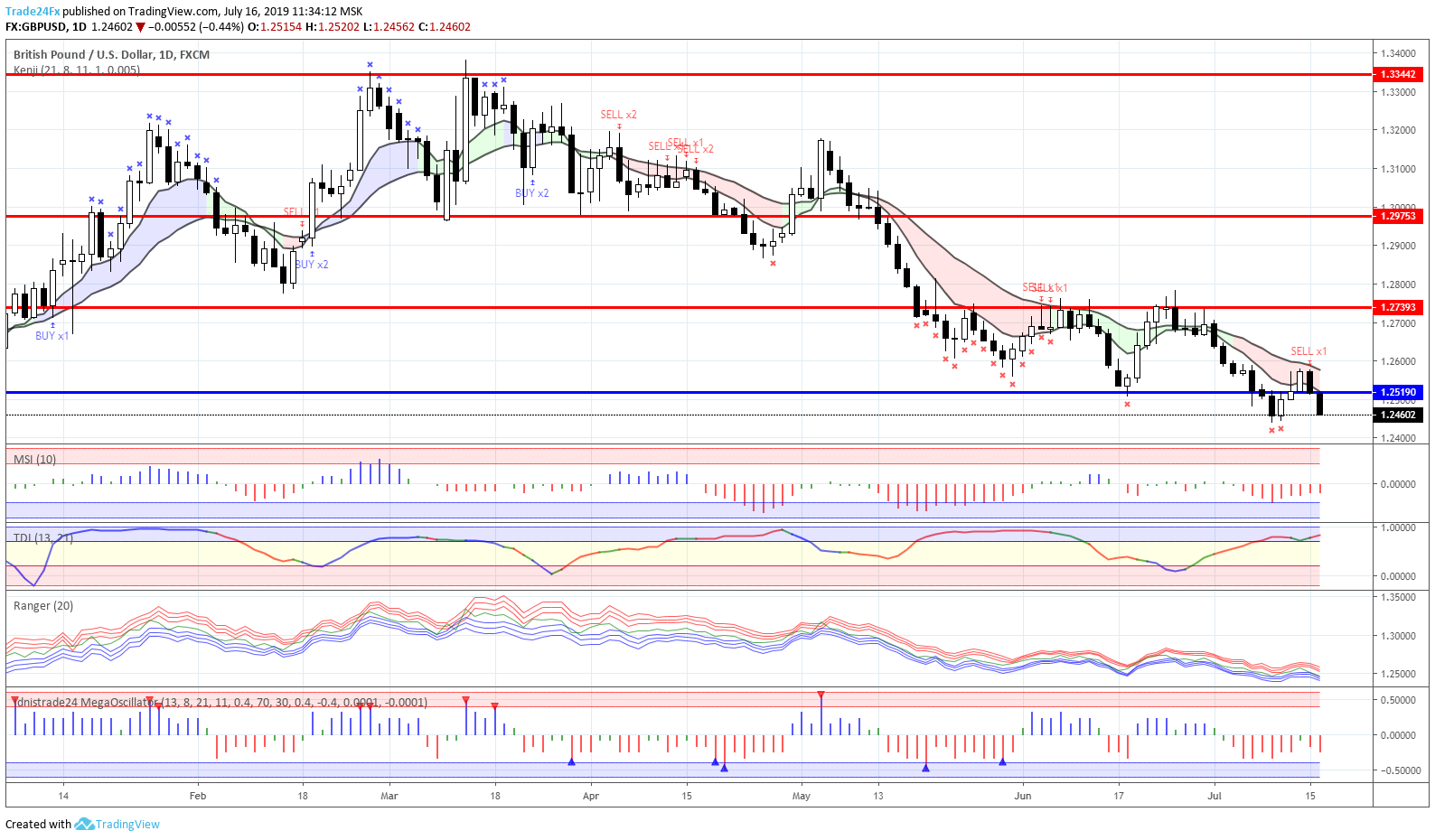The height and width of the screenshot is (840, 1435).
Task: Click the red 1.33442 price label
Action: [x=1398, y=74]
